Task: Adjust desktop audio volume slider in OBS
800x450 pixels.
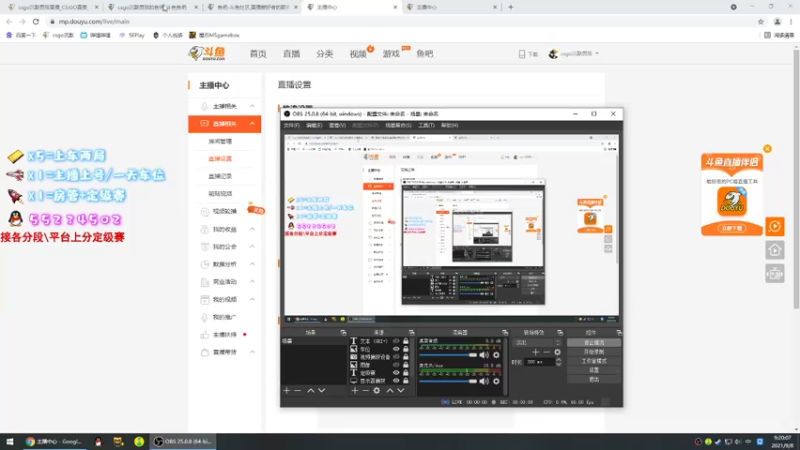Action: pyautogui.click(x=448, y=355)
